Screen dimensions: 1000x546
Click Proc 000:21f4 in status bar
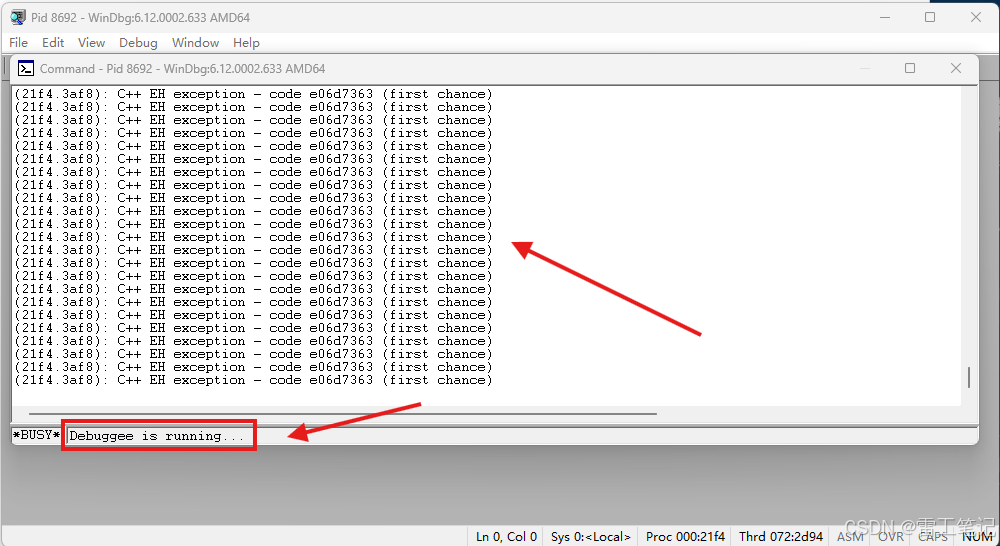pos(685,536)
